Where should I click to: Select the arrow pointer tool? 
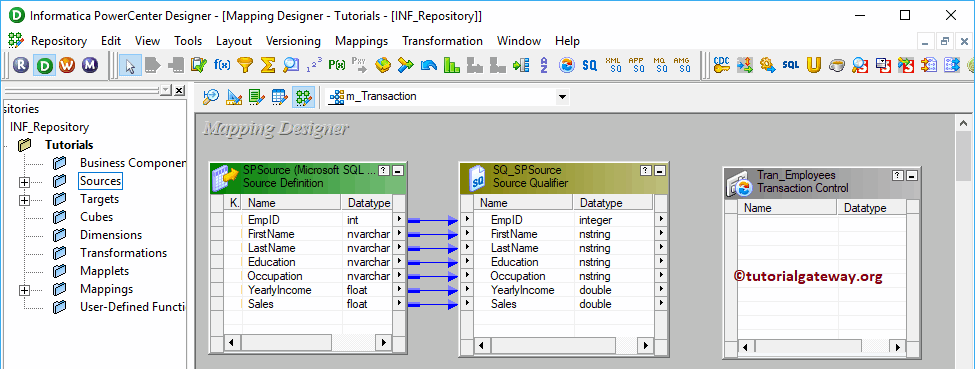(130, 65)
